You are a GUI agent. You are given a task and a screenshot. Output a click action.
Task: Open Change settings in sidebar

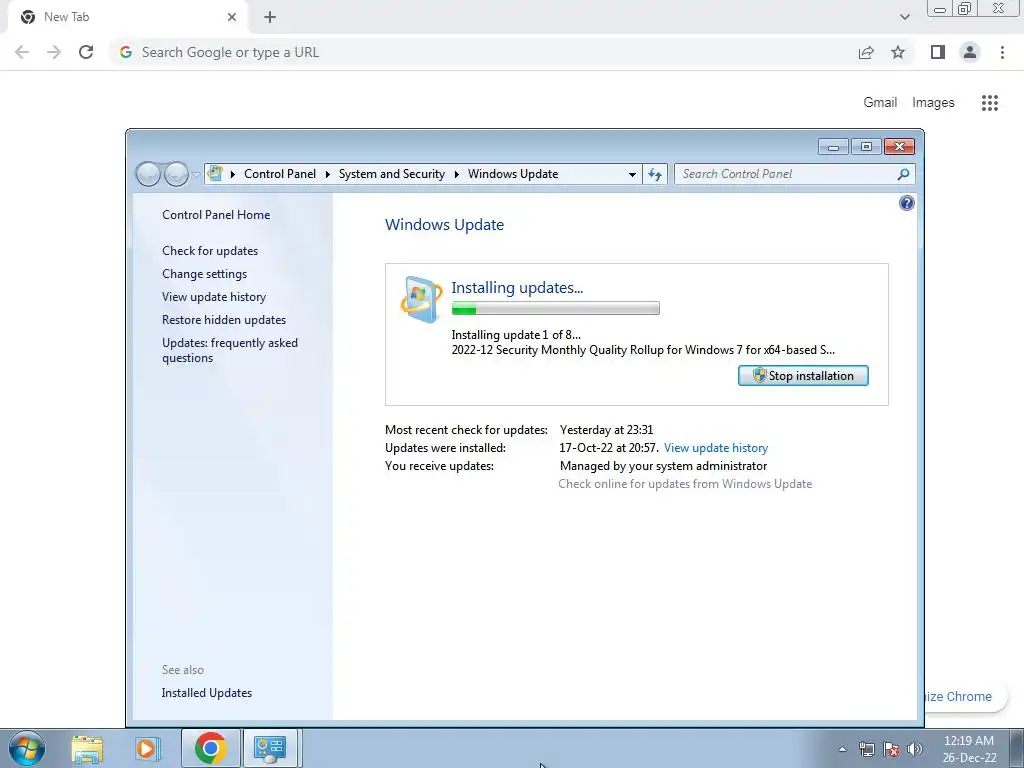click(x=204, y=274)
